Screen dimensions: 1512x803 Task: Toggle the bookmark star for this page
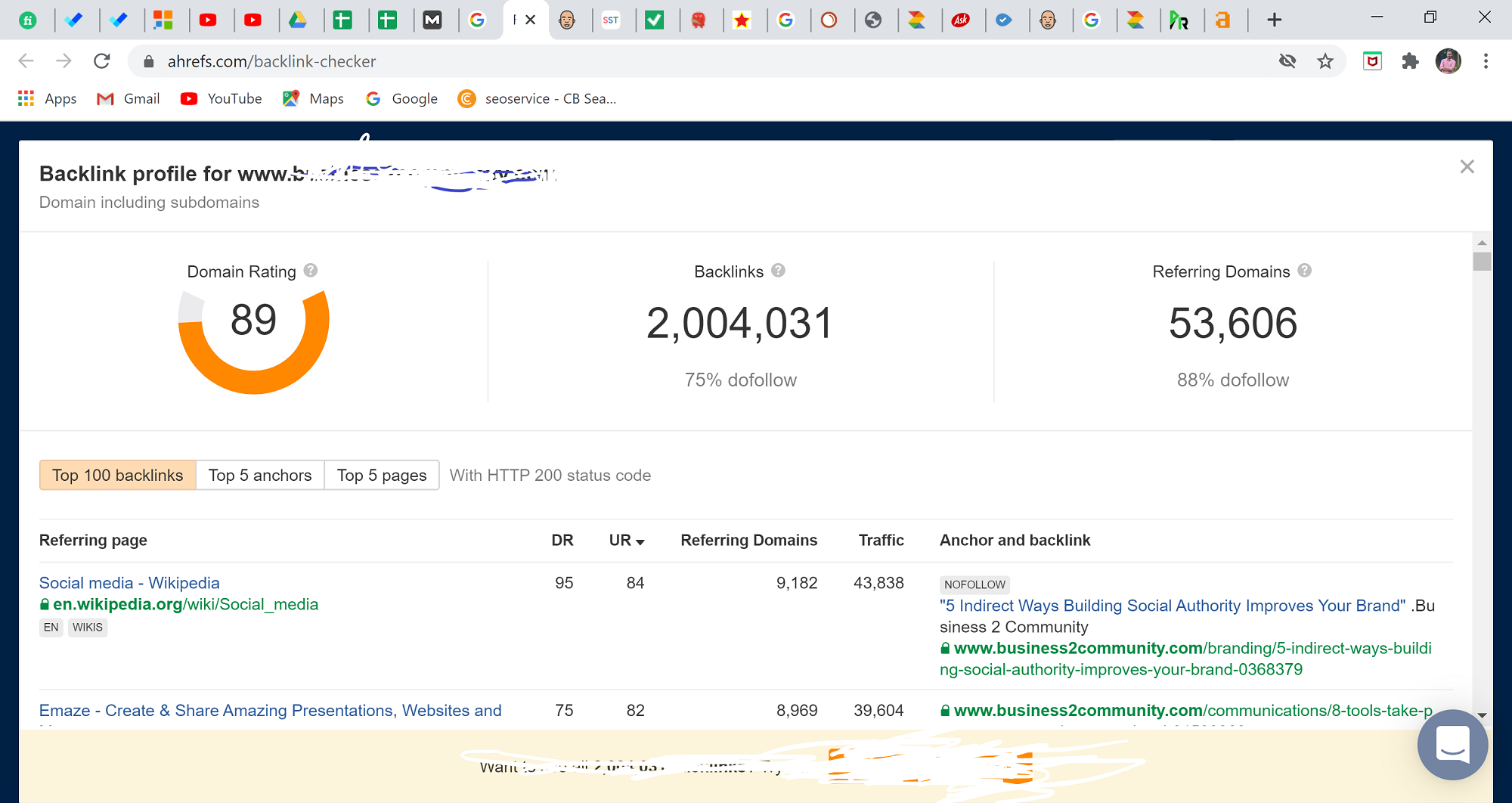tap(1326, 60)
